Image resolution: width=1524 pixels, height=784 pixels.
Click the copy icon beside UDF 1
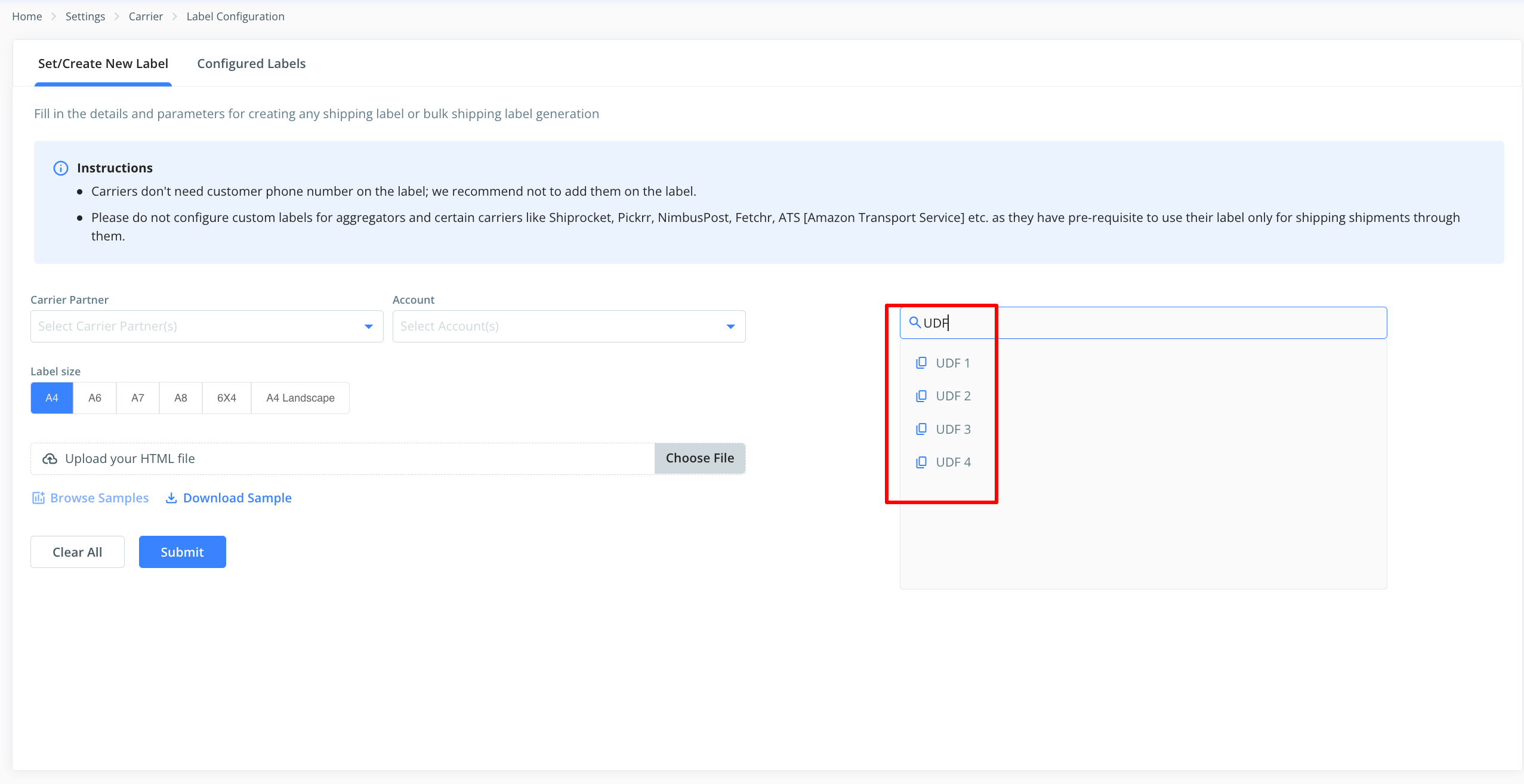(921, 363)
